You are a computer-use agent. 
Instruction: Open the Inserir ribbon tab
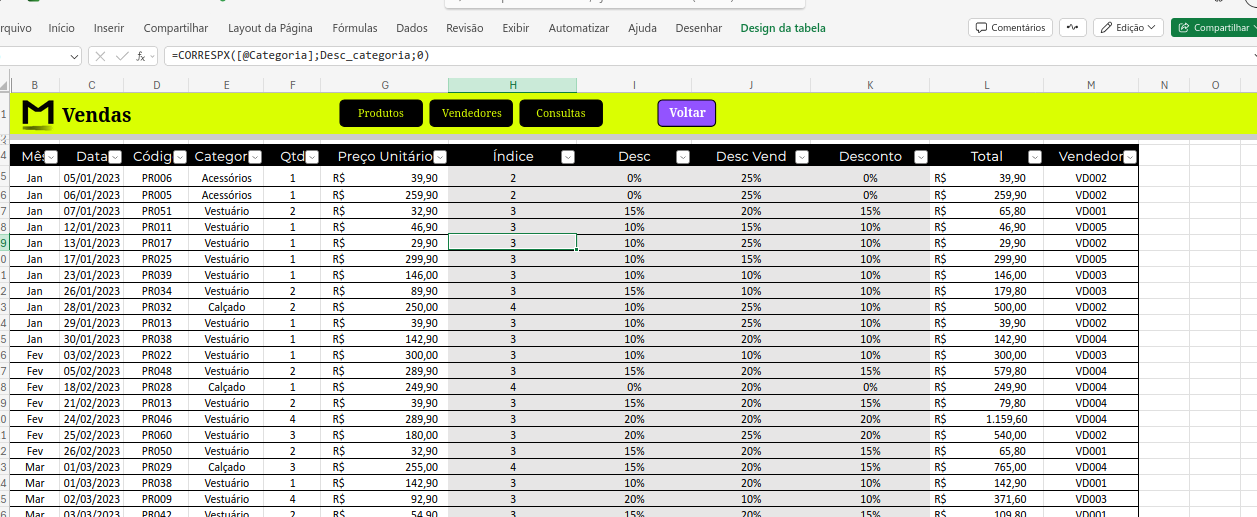pos(109,28)
